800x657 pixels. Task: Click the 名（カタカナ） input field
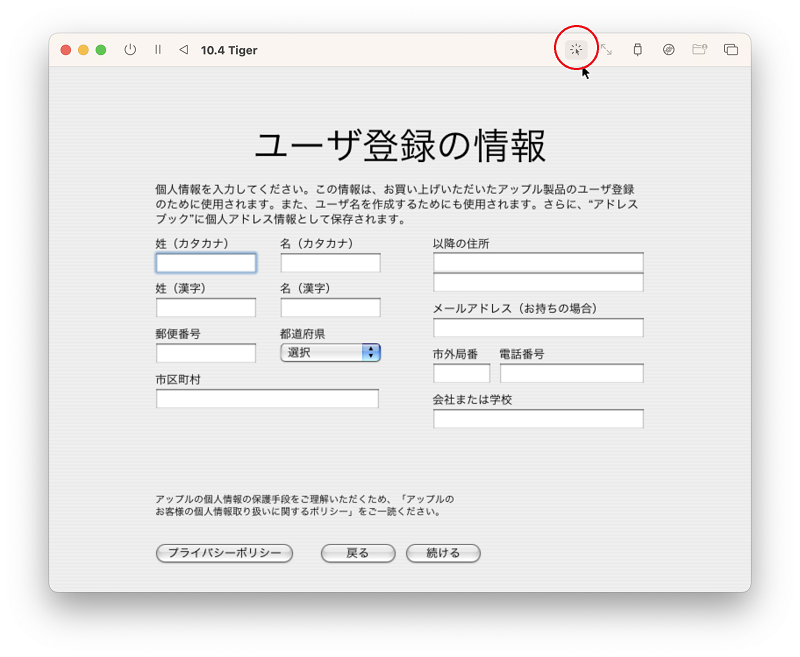331,263
